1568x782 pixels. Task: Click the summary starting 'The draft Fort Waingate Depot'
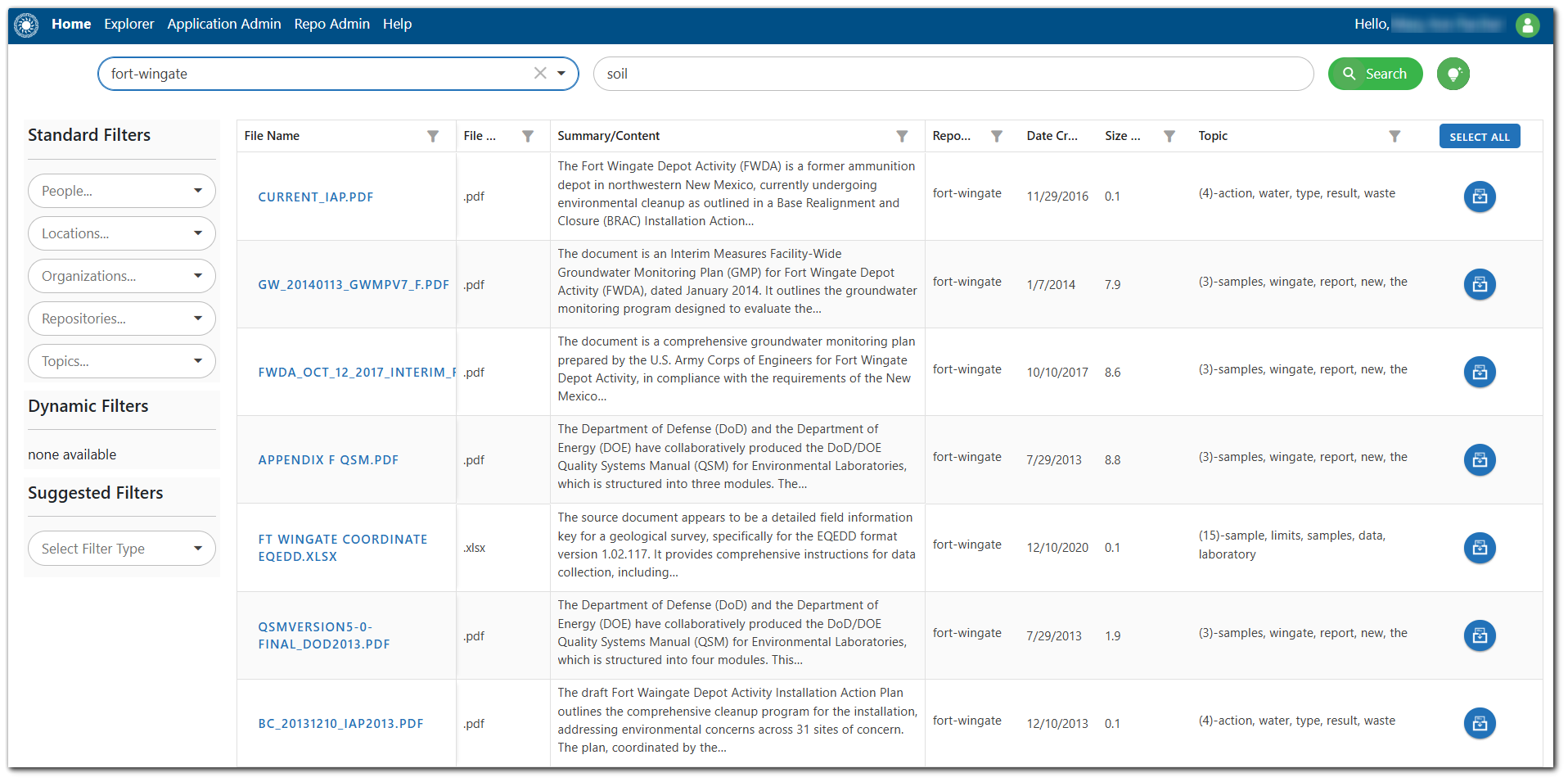(737, 720)
